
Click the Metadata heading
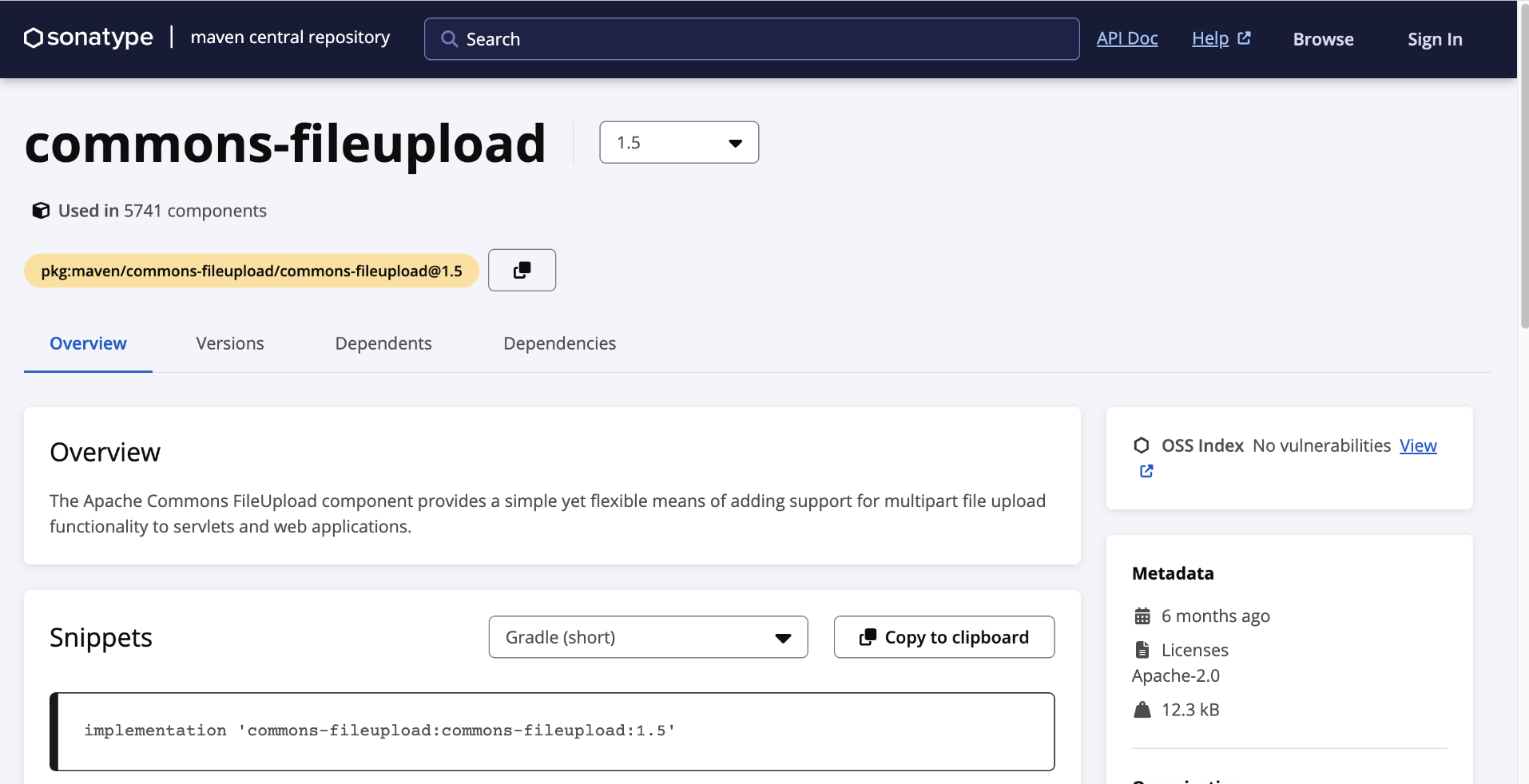coord(1173,573)
